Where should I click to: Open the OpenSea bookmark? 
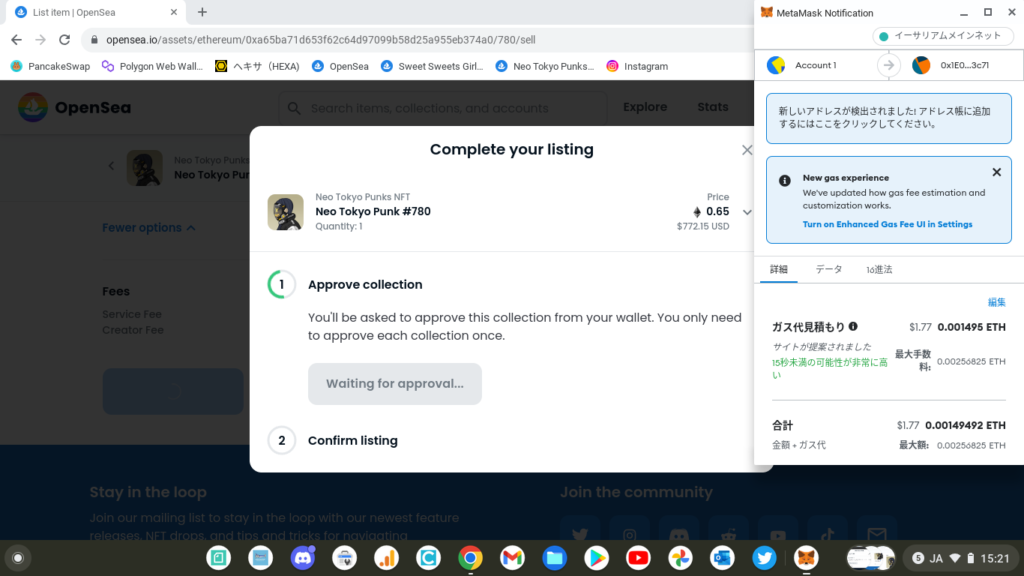click(x=340, y=66)
